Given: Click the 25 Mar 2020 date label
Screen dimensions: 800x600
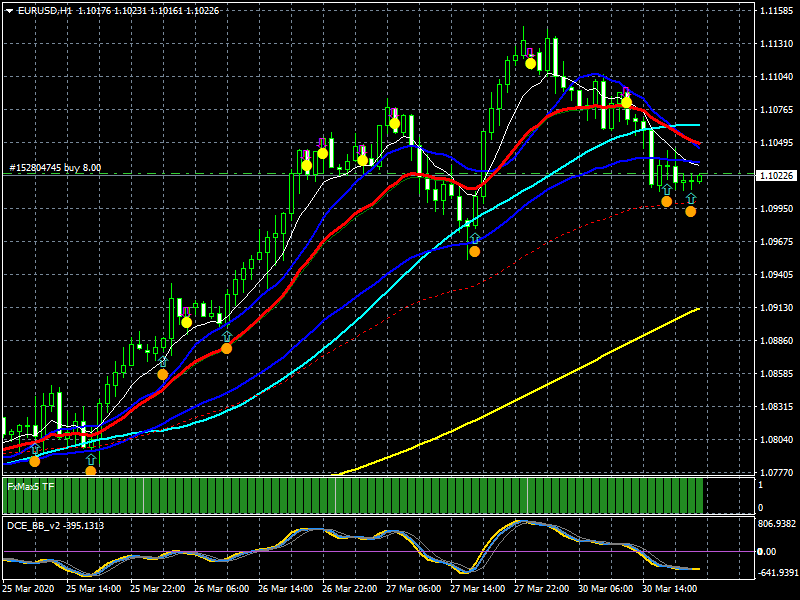Looking at the screenshot, I should 28,588.
